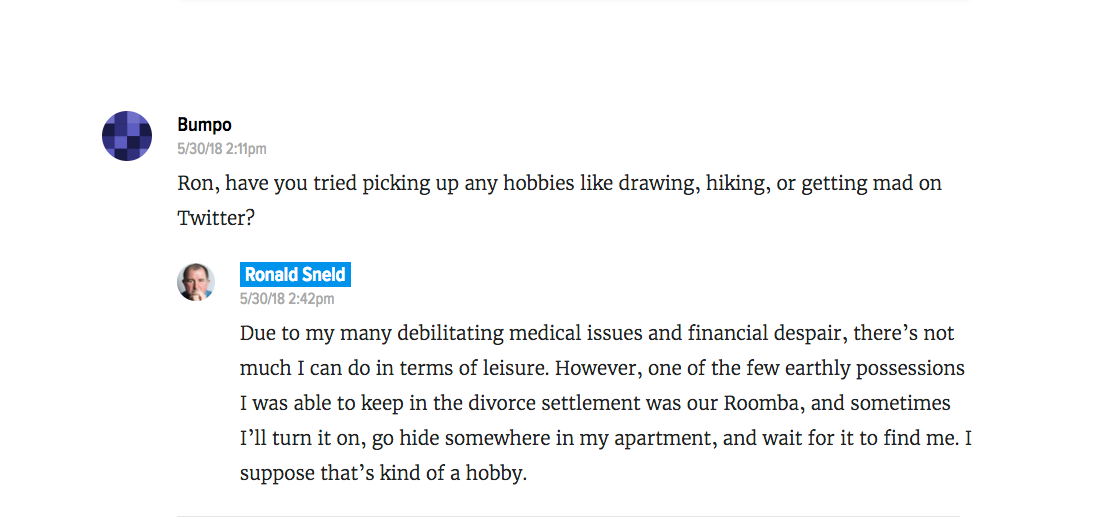Click the phrase "getting mad on"
This screenshot has width=1093, height=518.
point(871,184)
